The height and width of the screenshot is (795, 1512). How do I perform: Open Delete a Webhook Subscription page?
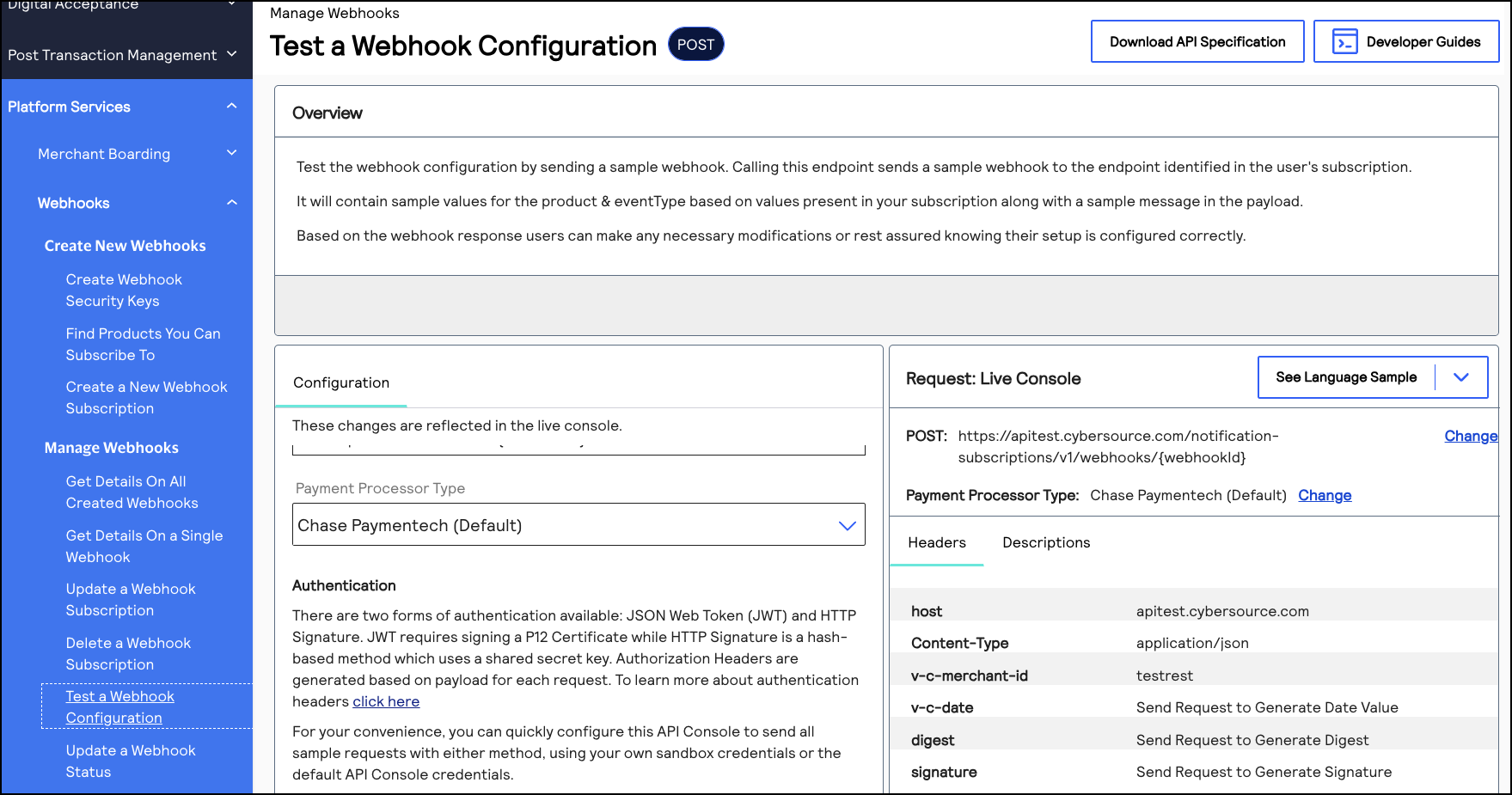click(128, 653)
